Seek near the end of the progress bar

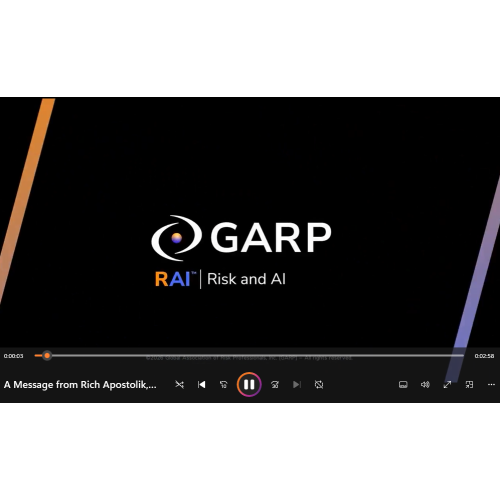click(457, 356)
